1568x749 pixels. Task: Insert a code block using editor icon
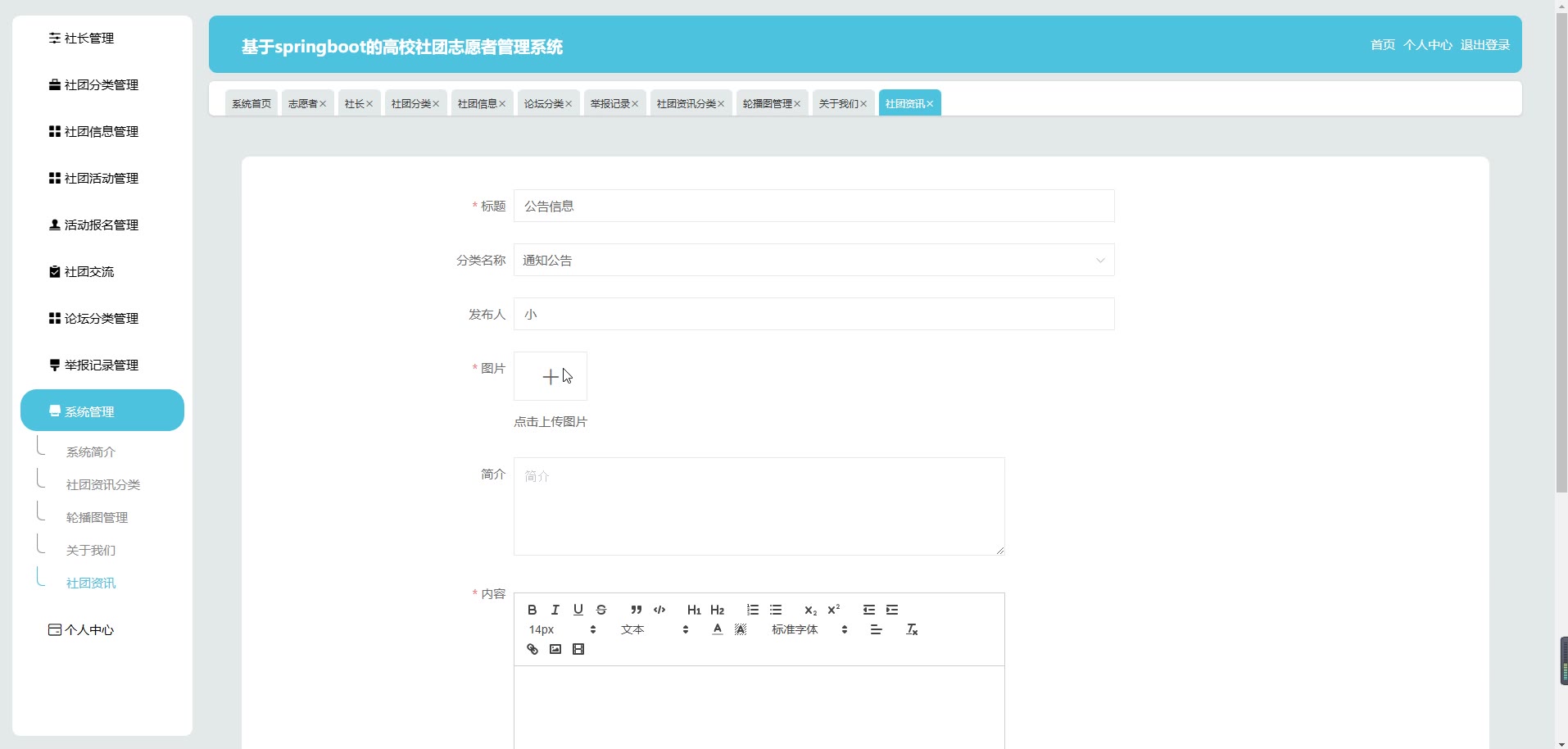coord(659,610)
